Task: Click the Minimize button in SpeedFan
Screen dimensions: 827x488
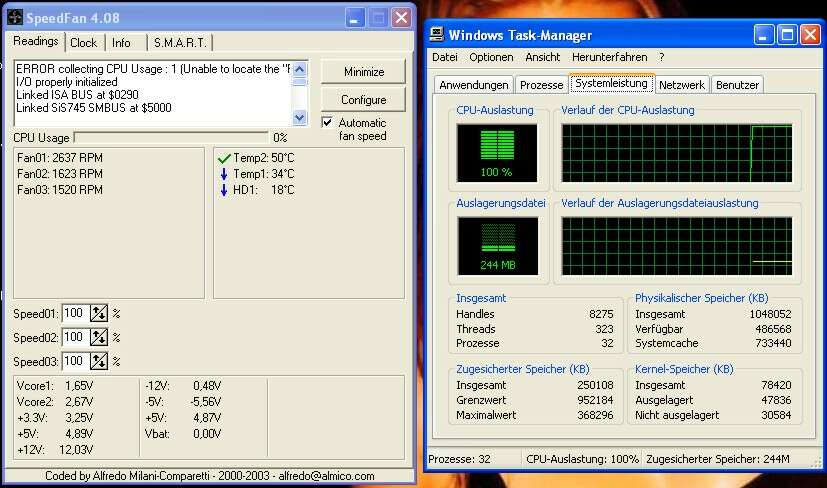Action: coord(363,72)
